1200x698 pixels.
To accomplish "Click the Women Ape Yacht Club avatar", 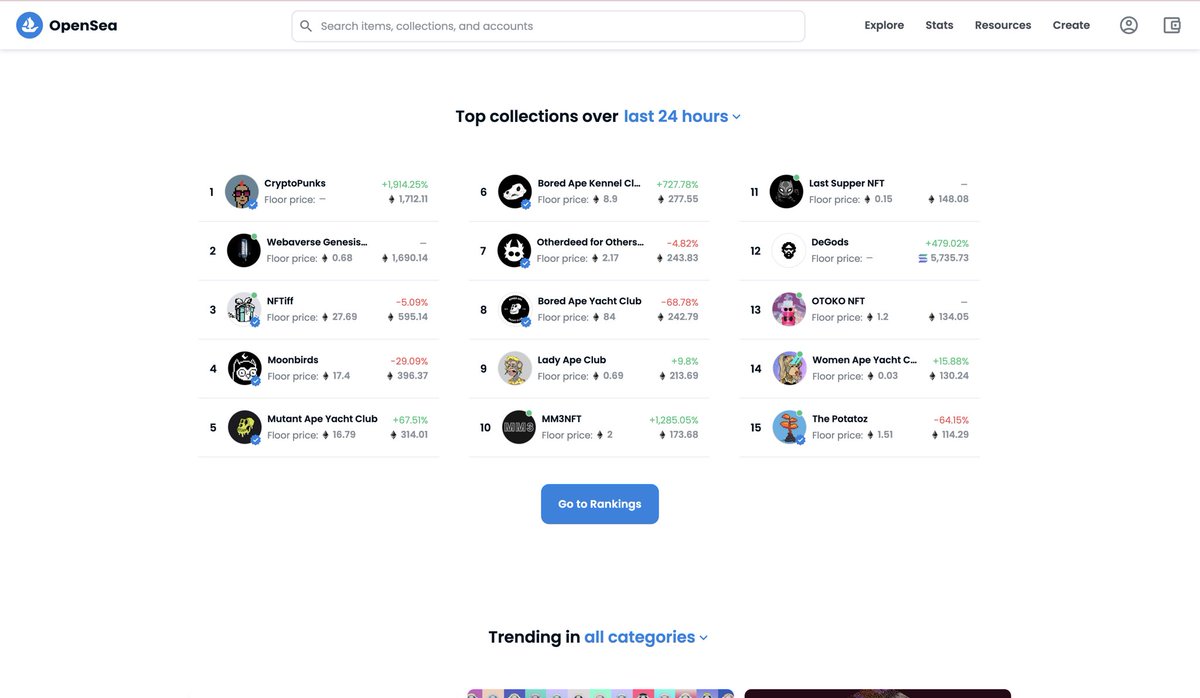I will pyautogui.click(x=790, y=368).
